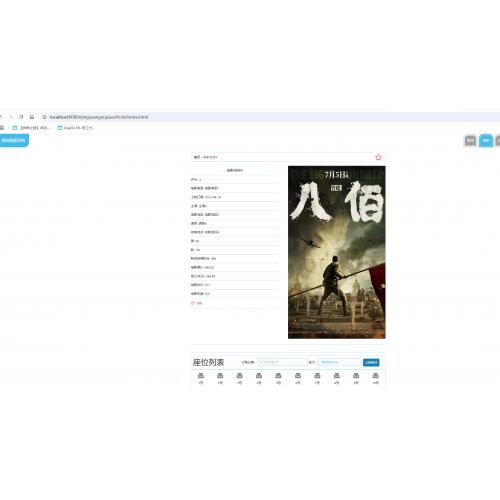Open the first bookmark in the bookmarks bar
Image resolution: width=500 pixels, height=500 pixels.
(x=30, y=128)
